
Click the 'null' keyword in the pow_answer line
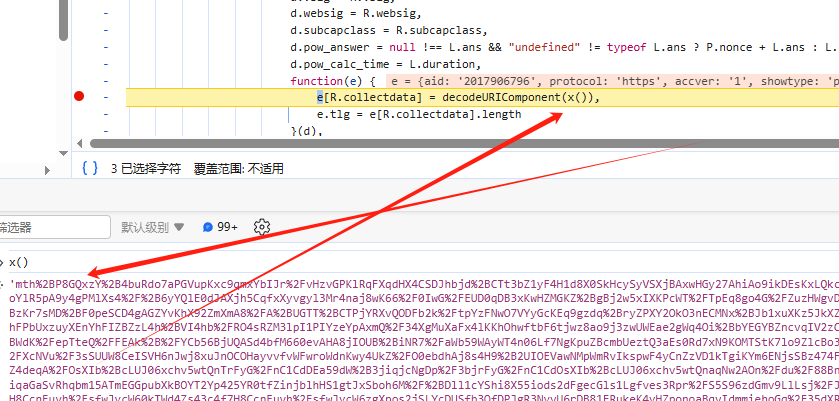[x=402, y=47]
